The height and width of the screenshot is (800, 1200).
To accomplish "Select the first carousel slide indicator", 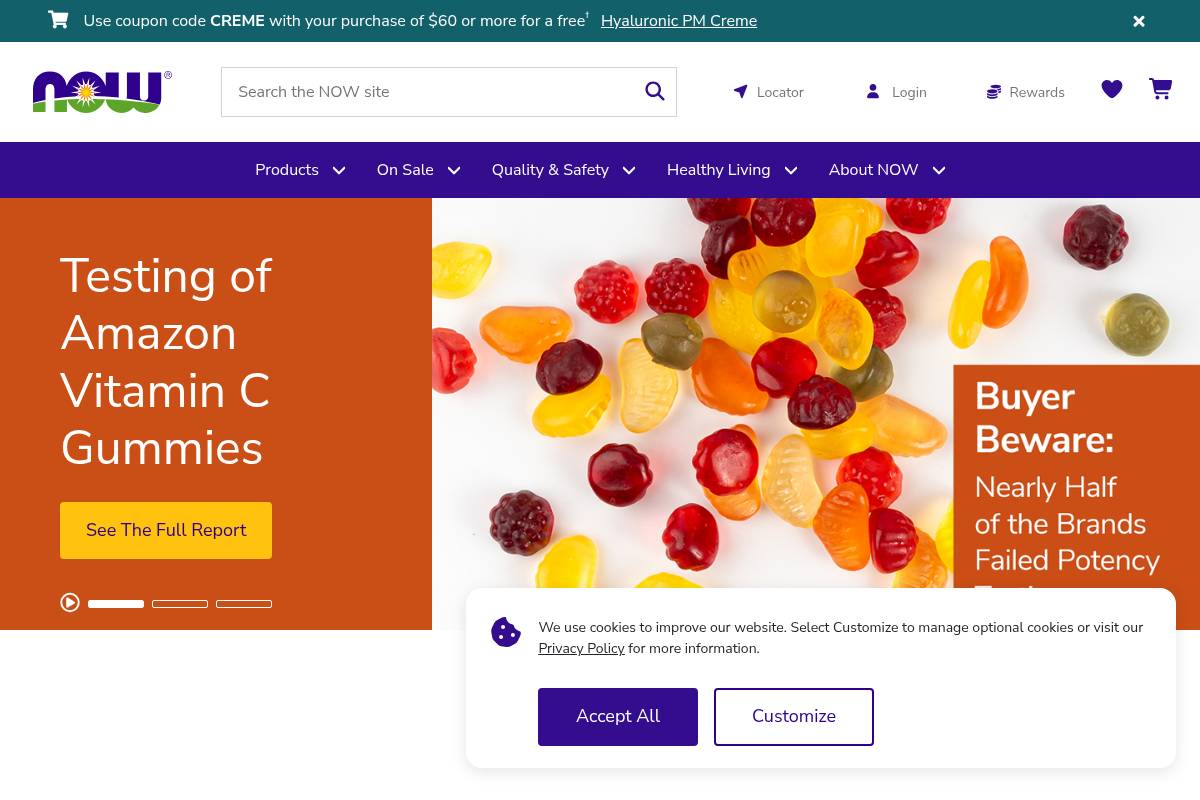I will (116, 604).
